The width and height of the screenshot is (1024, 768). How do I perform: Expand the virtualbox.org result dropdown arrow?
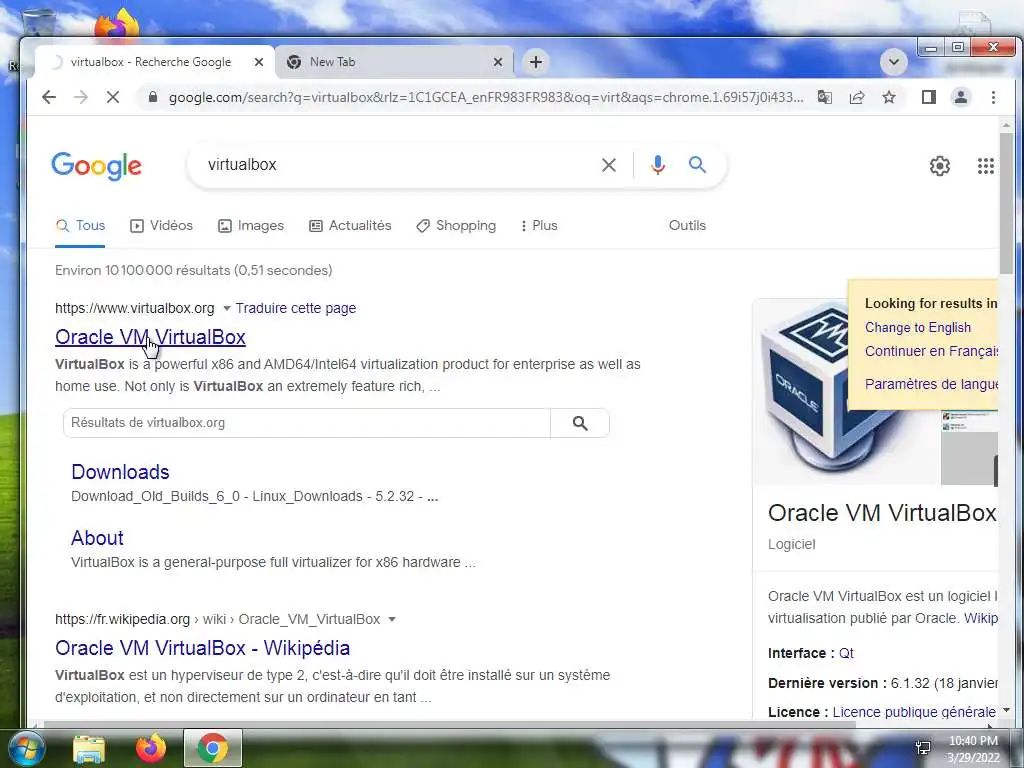tap(227, 308)
